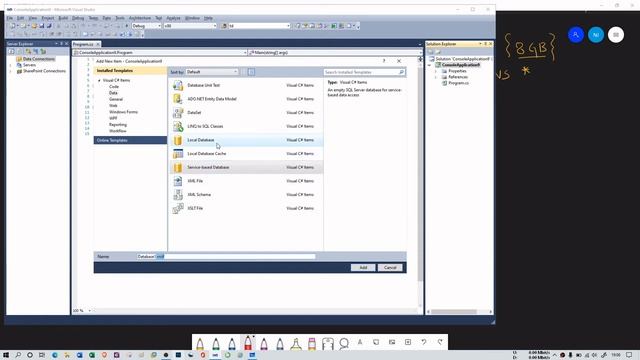640x360 pixels.
Task: Open Task View from taskbar
Action: pos(42,355)
